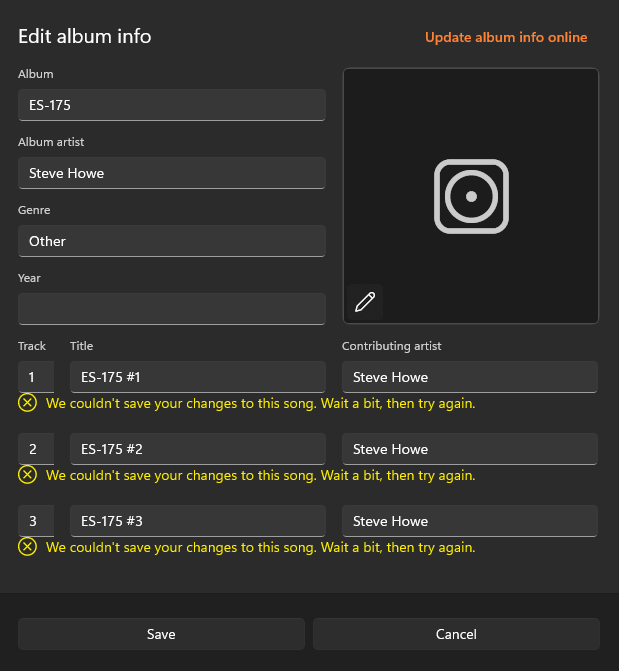Edit contributing artist for track 3

(470, 521)
